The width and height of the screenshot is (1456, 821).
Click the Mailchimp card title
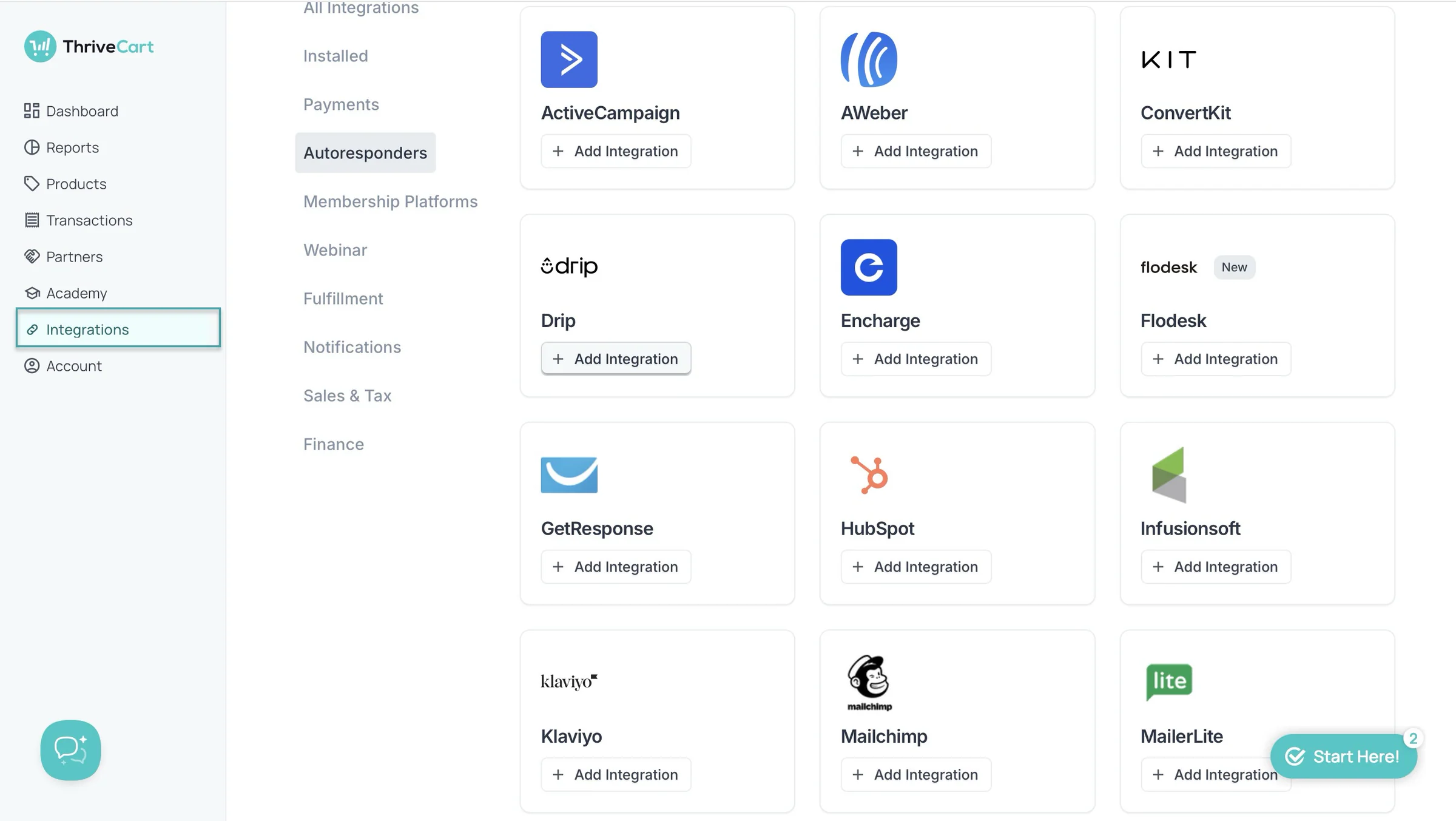(884, 736)
